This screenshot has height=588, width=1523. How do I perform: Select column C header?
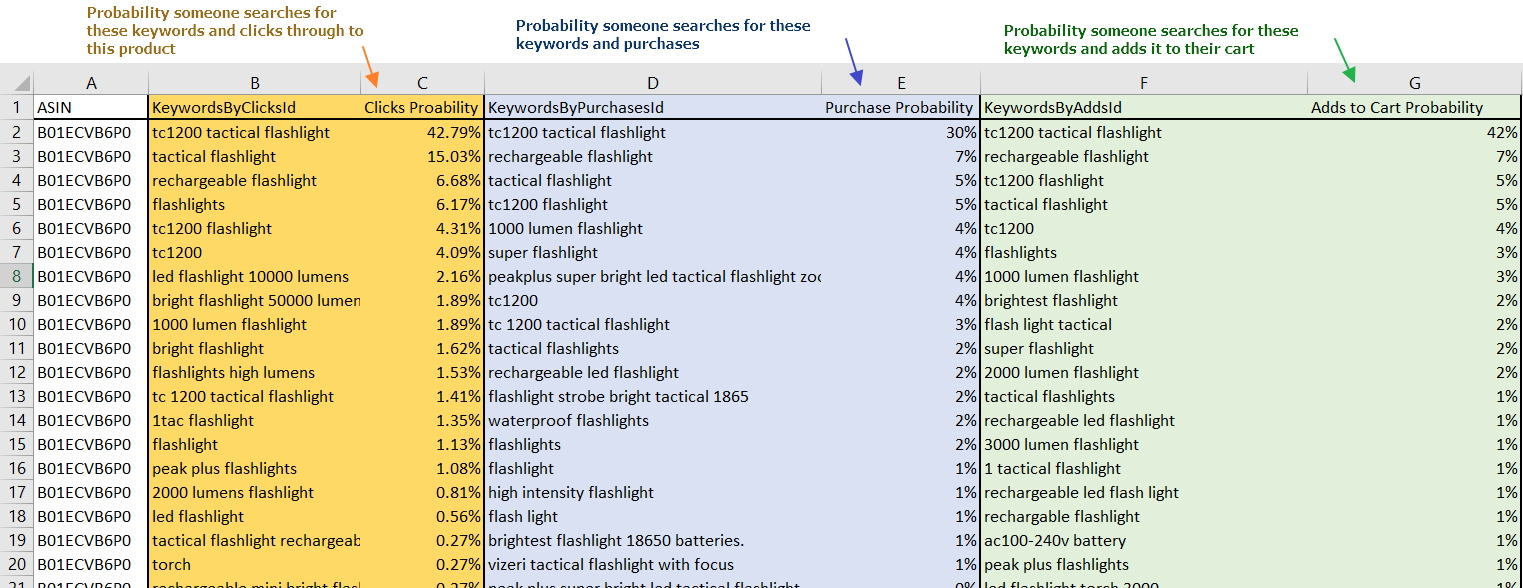(422, 84)
